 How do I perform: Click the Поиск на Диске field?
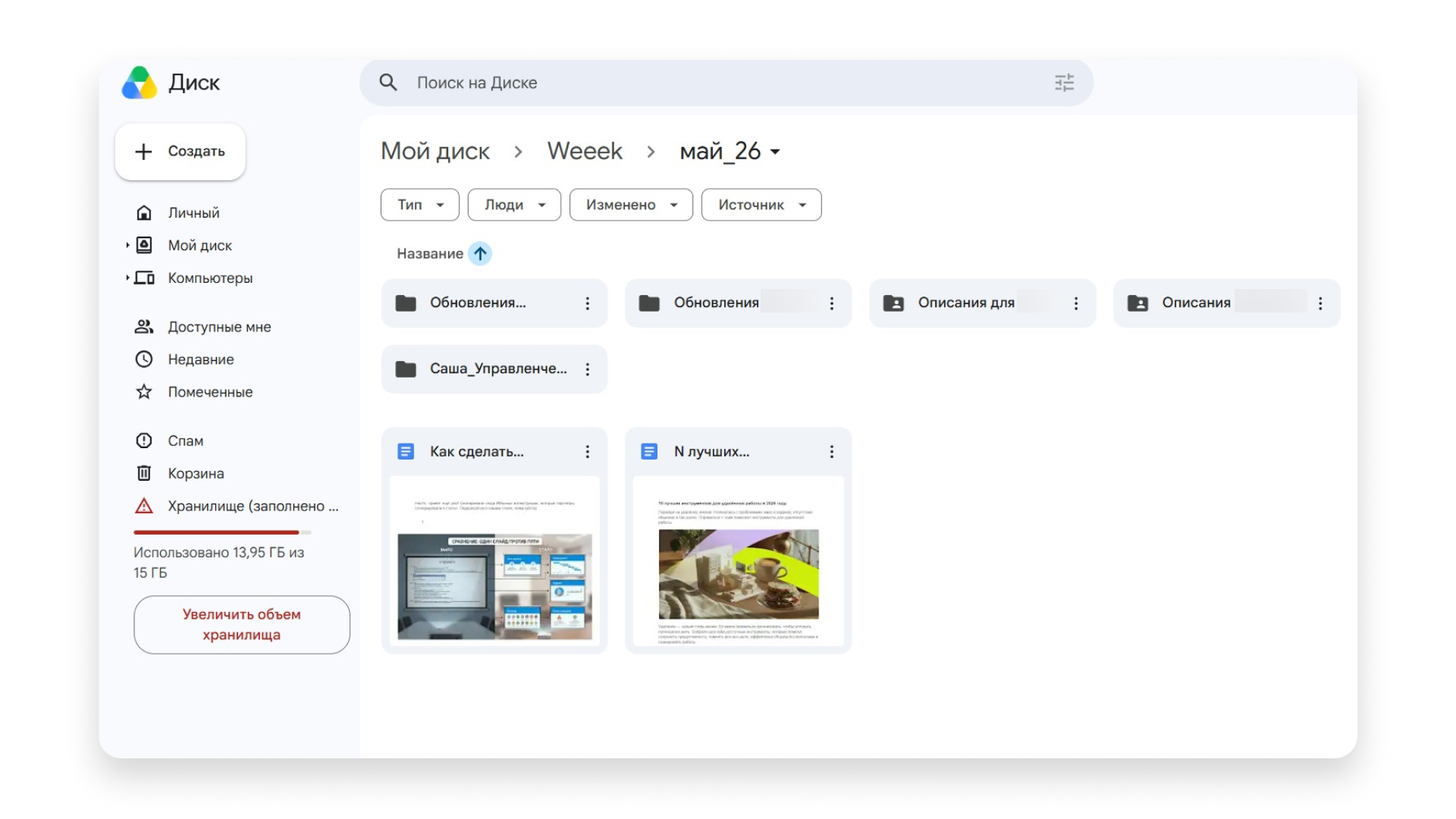[726, 83]
